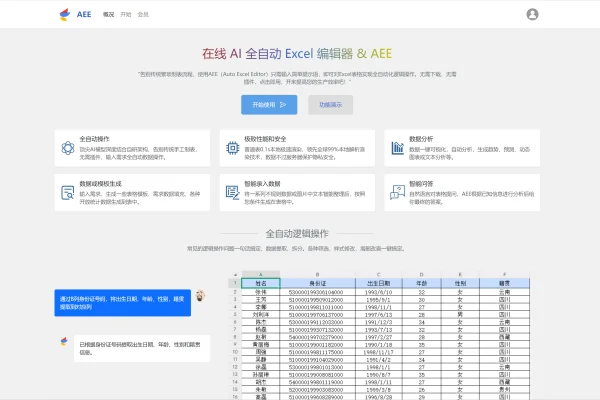
Task: Select 云南 cell in spreadsheet row 2
Action: point(504,292)
